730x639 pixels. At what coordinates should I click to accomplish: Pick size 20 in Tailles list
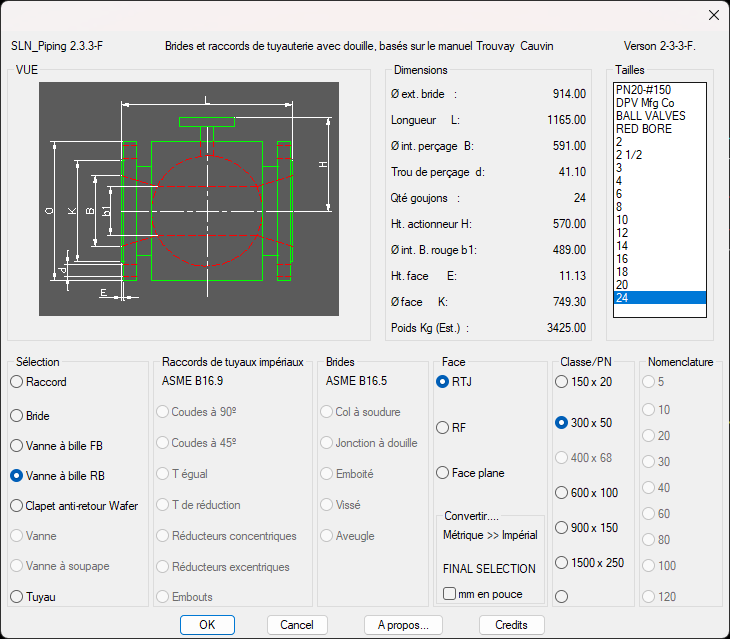[660, 285]
